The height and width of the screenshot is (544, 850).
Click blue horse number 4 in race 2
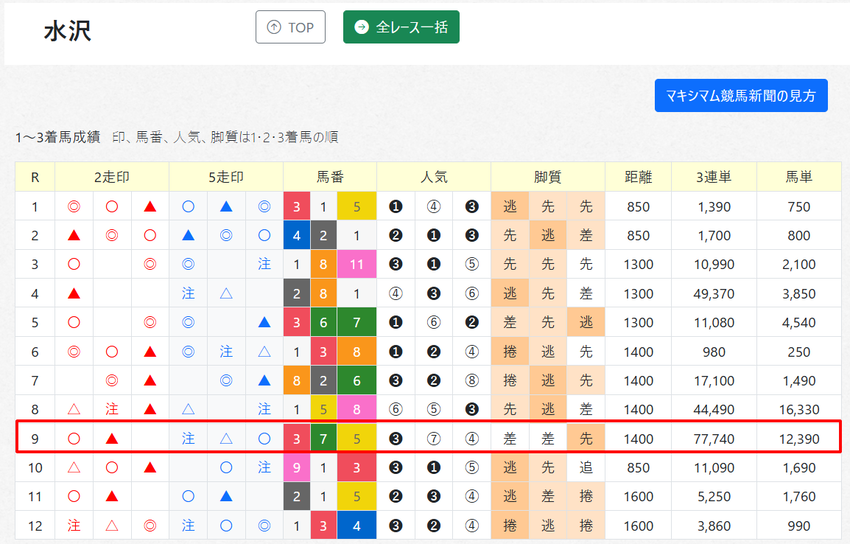[x=297, y=235]
